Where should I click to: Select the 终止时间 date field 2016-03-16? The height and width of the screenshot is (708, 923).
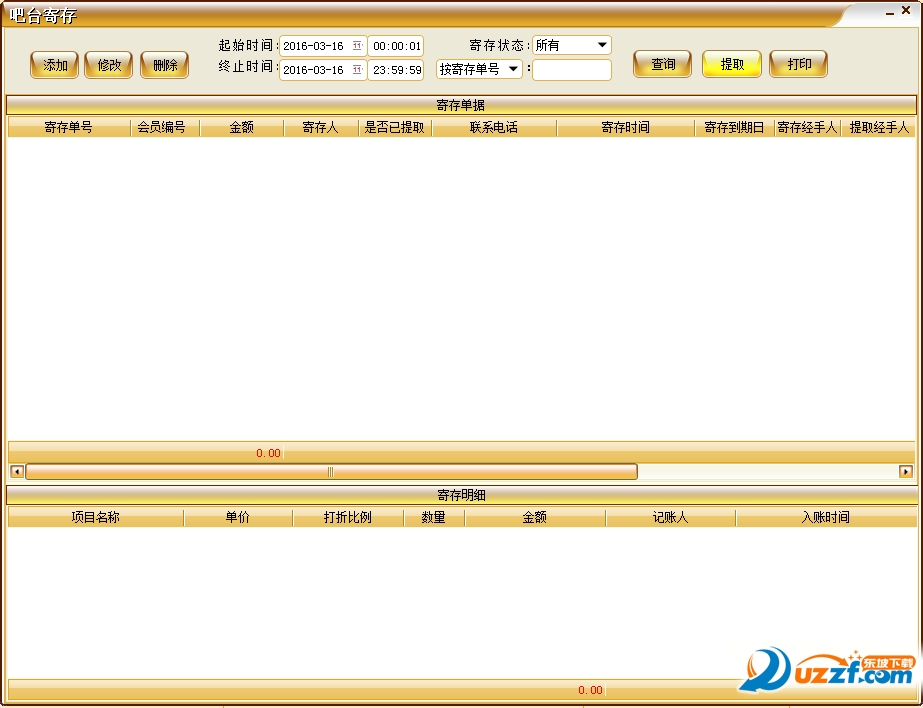click(323, 69)
